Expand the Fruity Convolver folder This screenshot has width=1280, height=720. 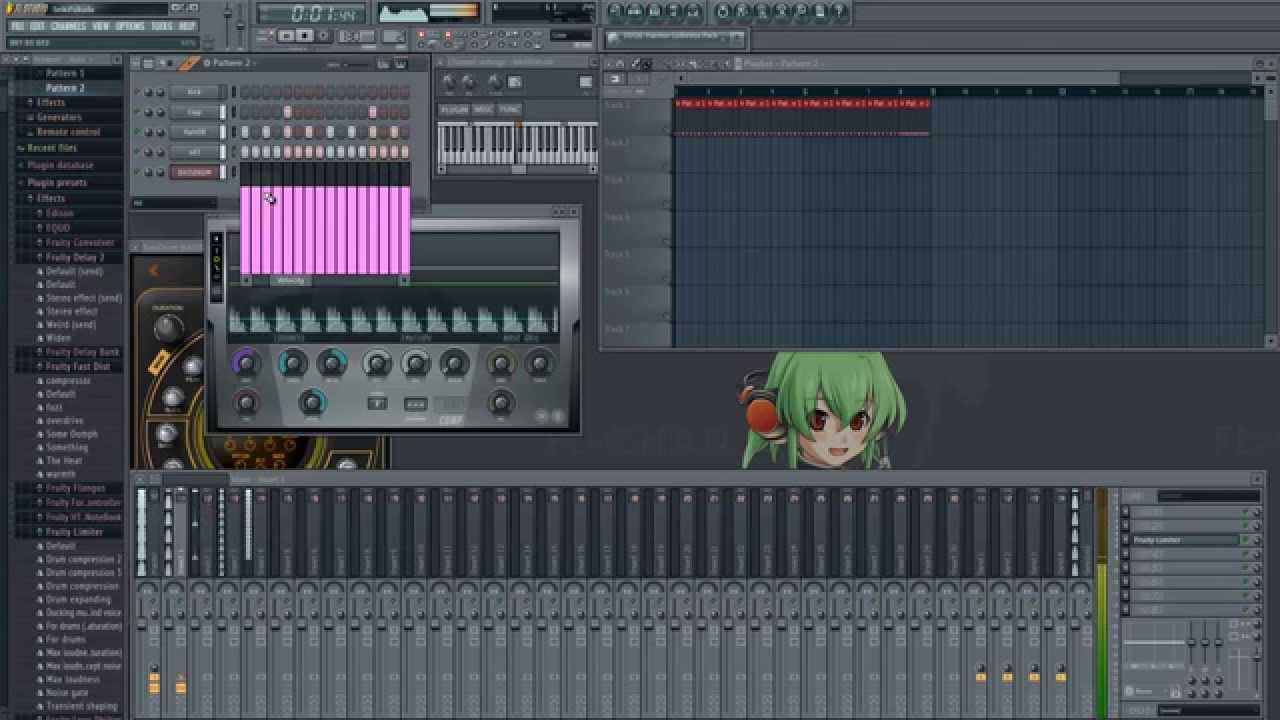tap(80, 243)
